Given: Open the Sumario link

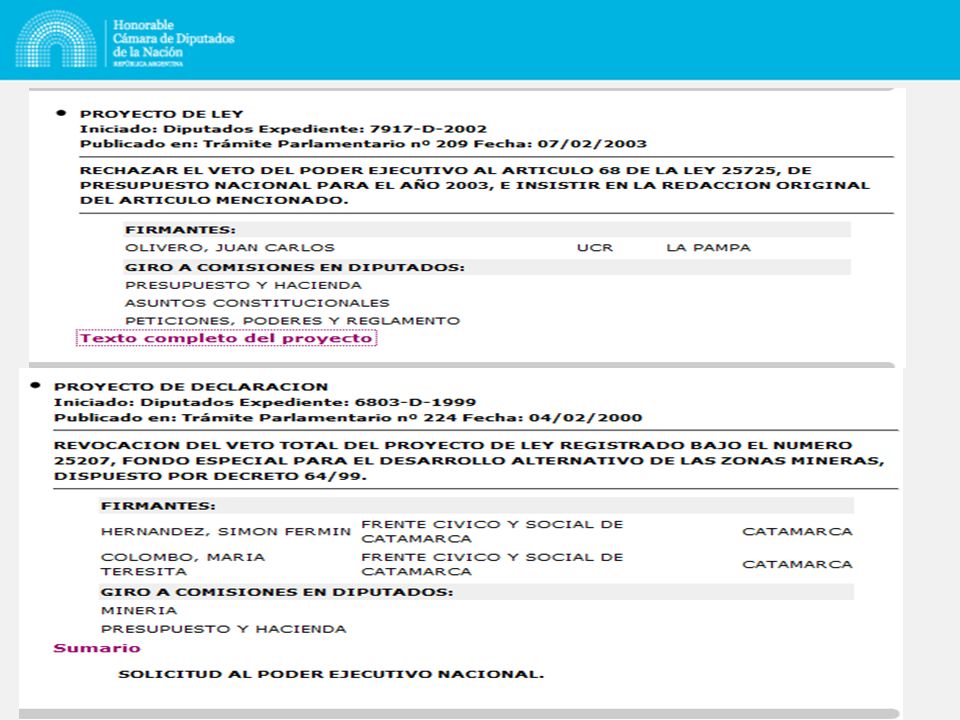Looking at the screenshot, I should tap(97, 648).
